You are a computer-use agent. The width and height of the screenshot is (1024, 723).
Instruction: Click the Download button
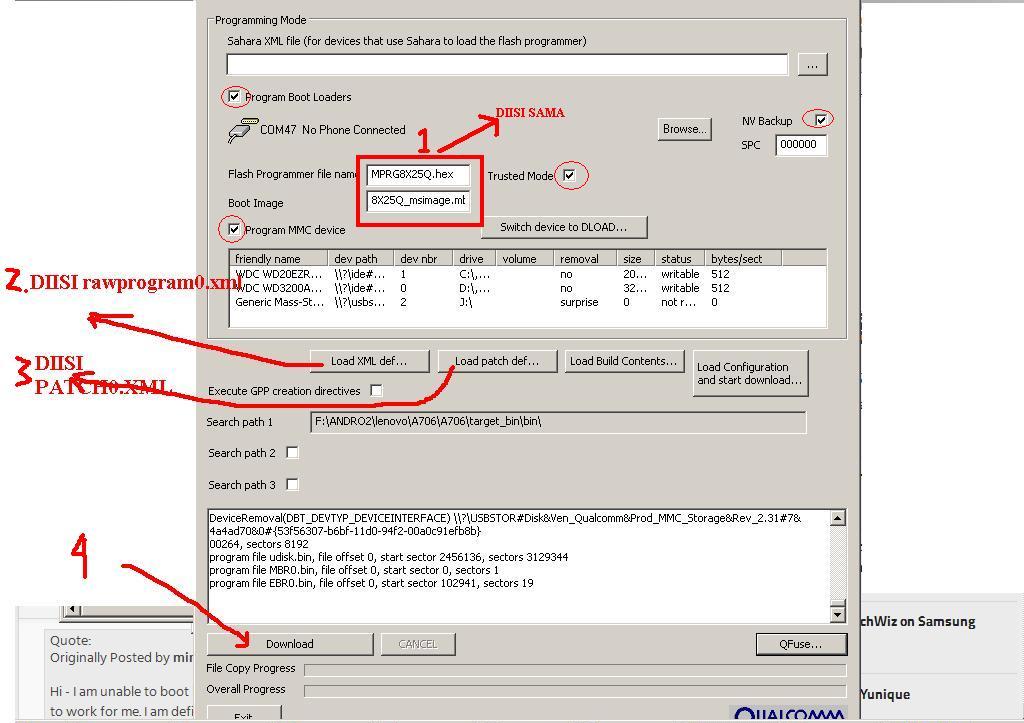[x=290, y=644]
